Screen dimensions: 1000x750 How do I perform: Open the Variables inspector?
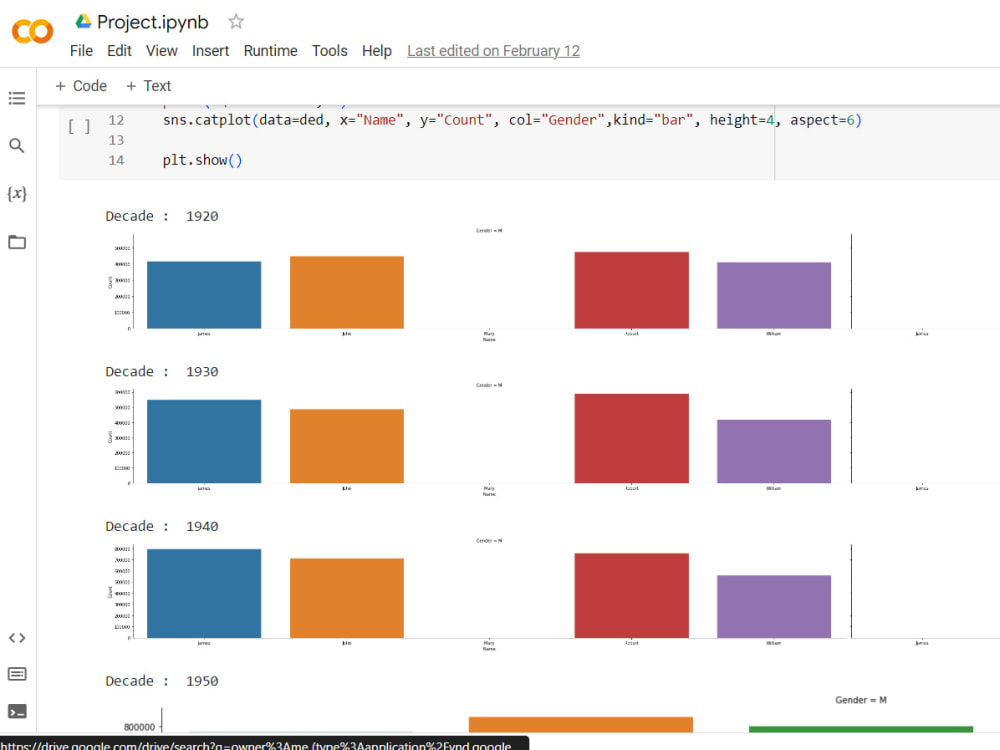click(16, 194)
